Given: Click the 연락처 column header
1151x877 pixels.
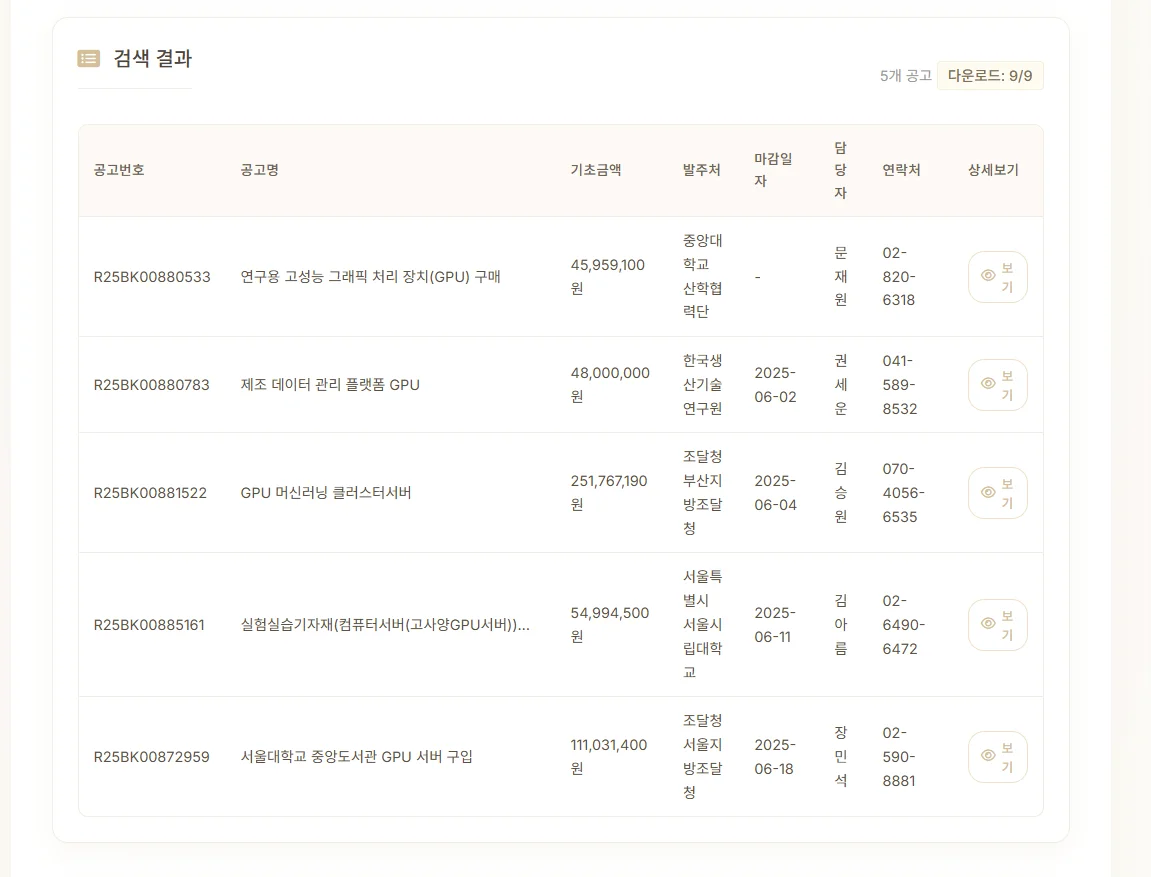Looking at the screenshot, I should pyautogui.click(x=901, y=170).
